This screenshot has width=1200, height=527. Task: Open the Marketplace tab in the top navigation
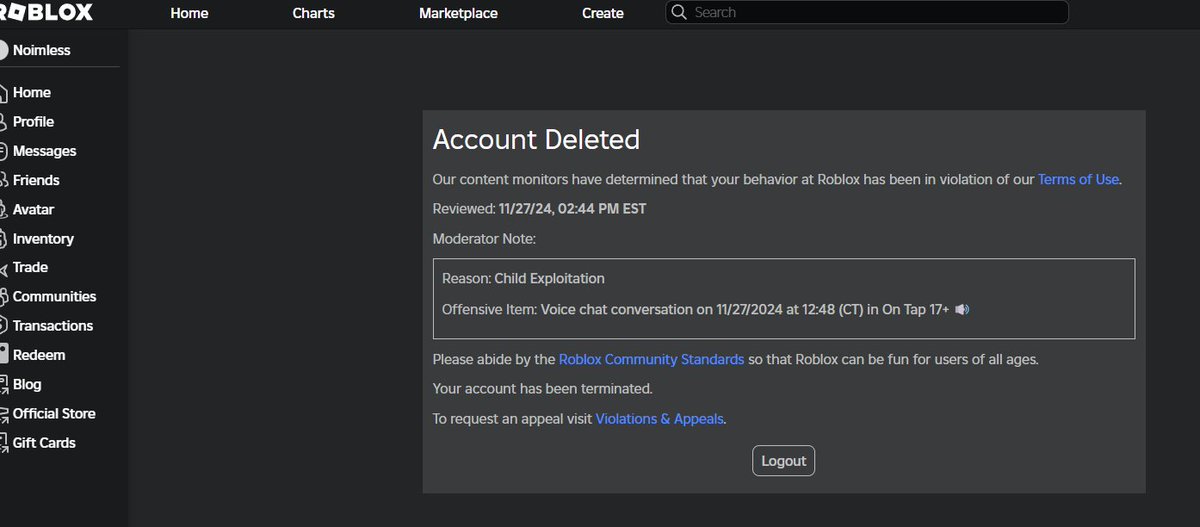[x=458, y=13]
